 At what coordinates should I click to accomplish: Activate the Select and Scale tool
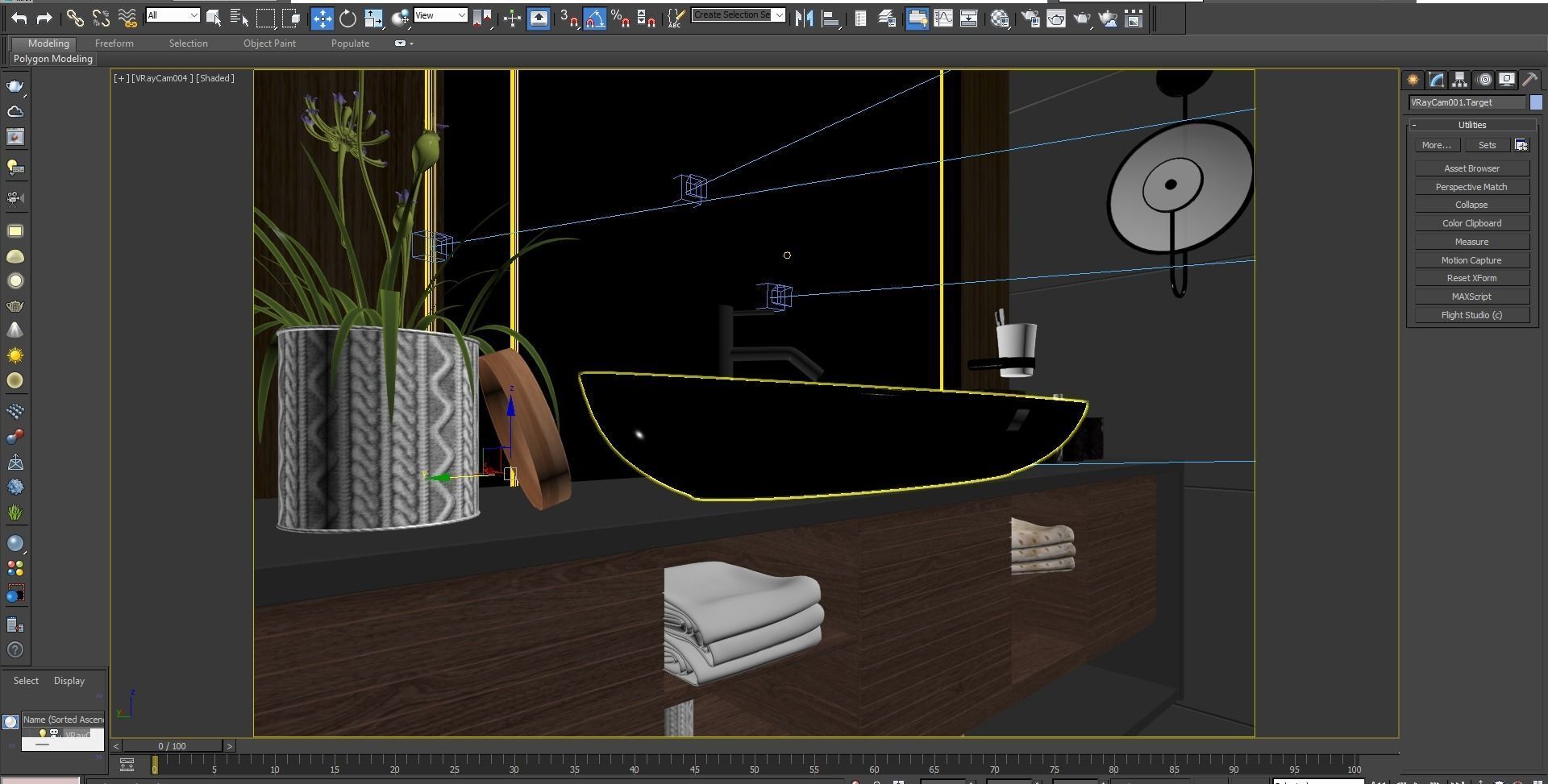[374, 18]
